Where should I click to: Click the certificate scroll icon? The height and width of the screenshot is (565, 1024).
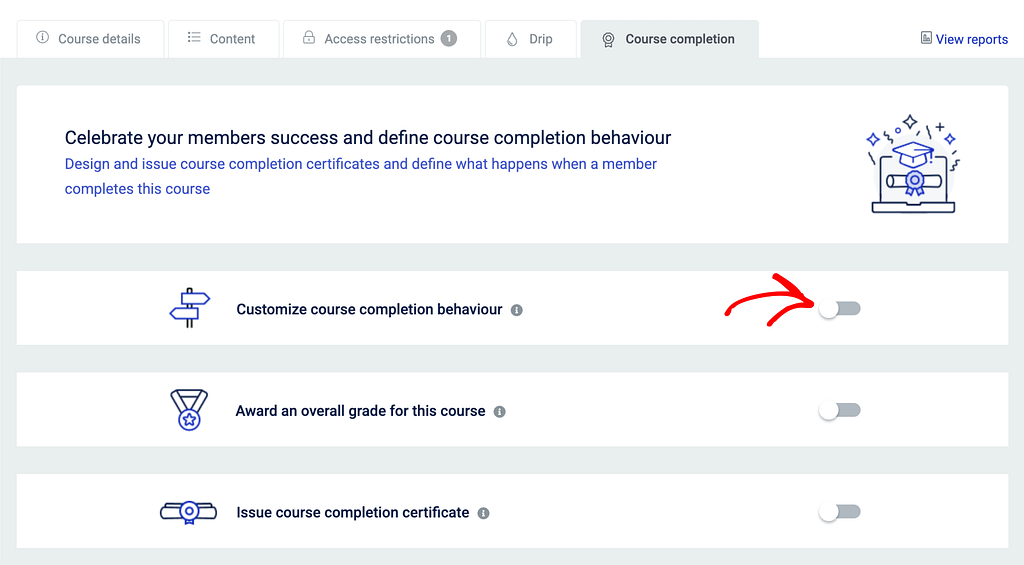click(x=188, y=512)
